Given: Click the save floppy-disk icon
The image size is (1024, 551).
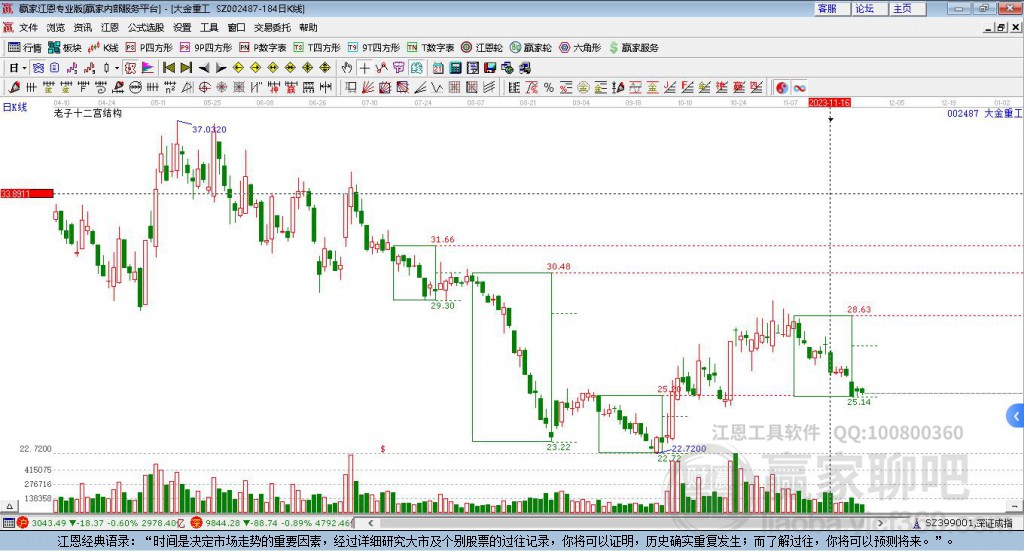Looking at the screenshot, I should pyautogui.click(x=490, y=68).
